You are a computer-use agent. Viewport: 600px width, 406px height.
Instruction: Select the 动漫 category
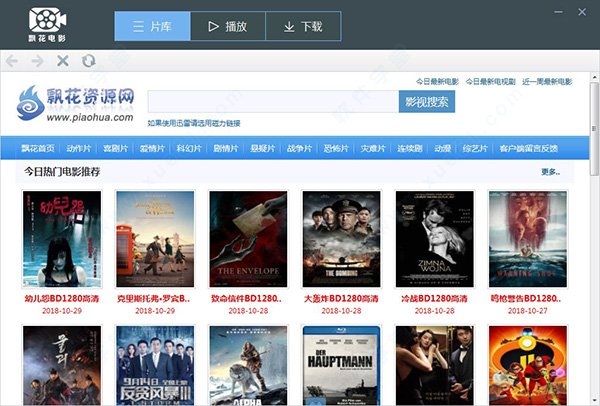click(442, 148)
